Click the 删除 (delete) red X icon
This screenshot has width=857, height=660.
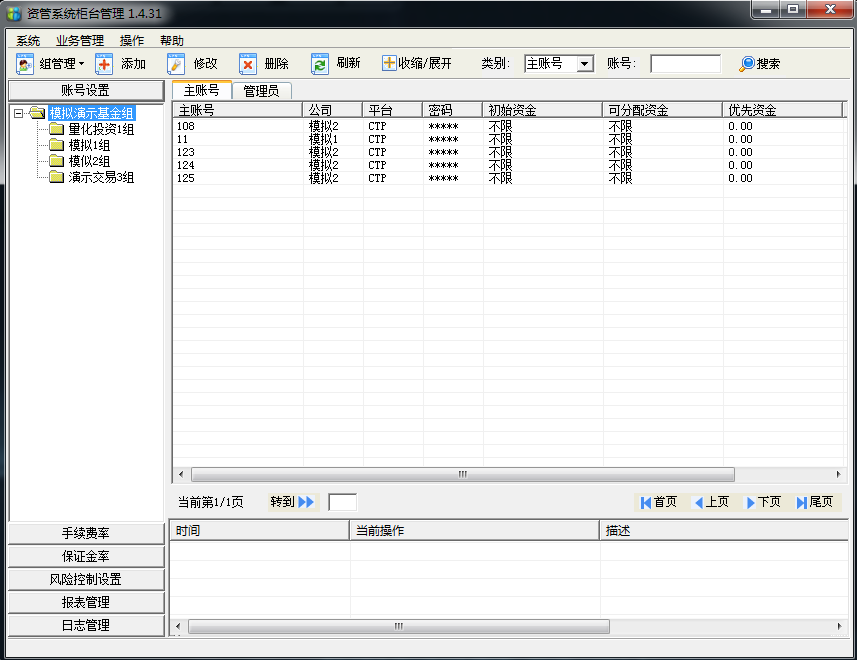coord(248,64)
